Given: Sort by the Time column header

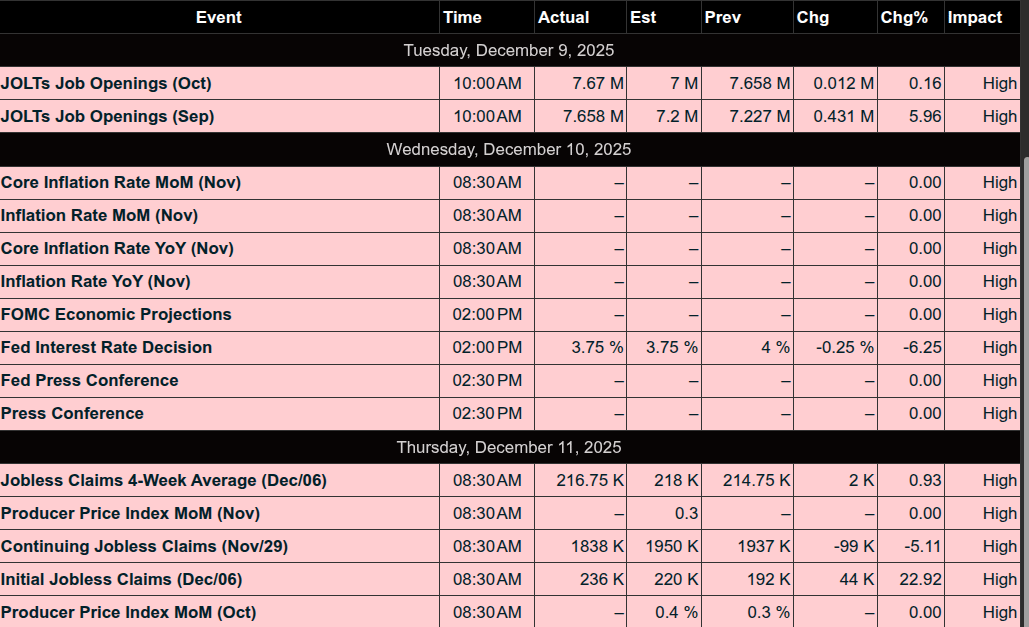Looking at the screenshot, I should click(462, 17).
